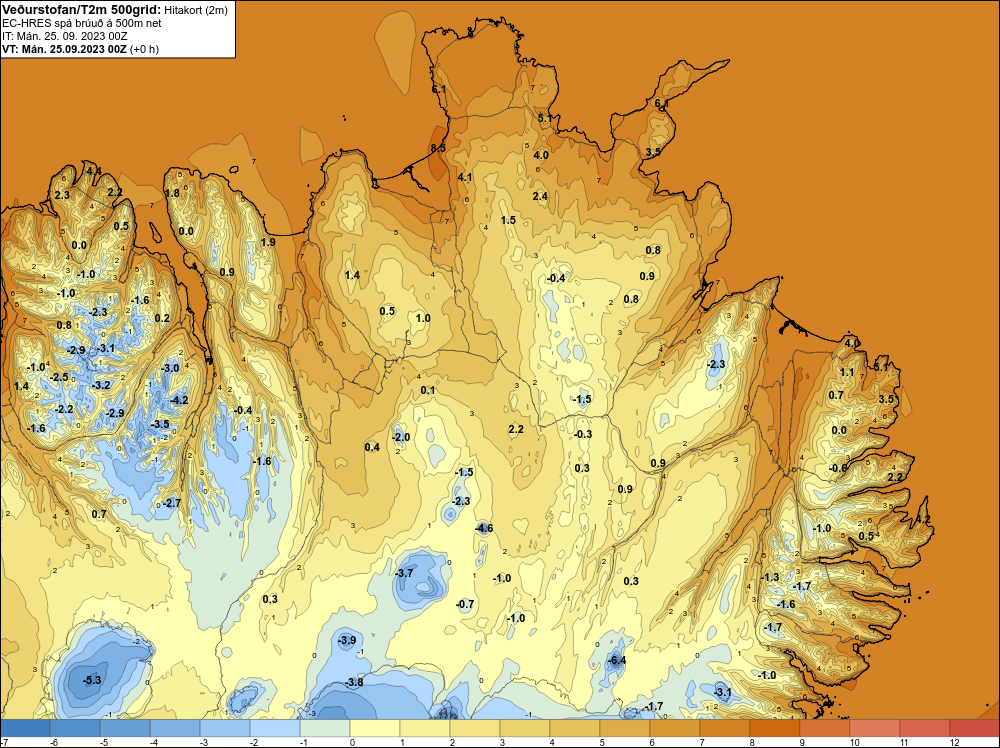Click the -1.3 temperature value on the map

tap(770, 577)
